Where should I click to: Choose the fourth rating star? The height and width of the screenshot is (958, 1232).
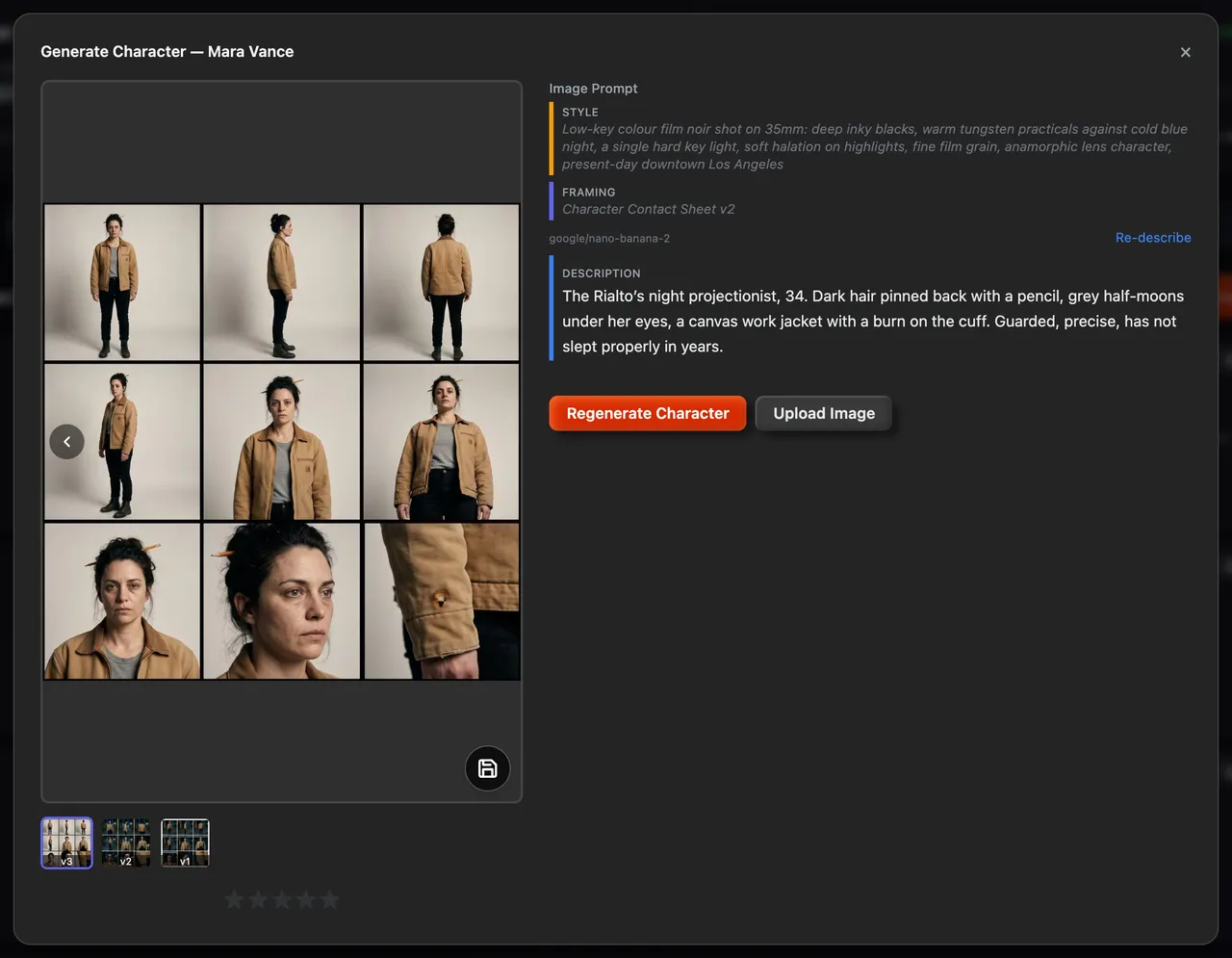[x=306, y=899]
